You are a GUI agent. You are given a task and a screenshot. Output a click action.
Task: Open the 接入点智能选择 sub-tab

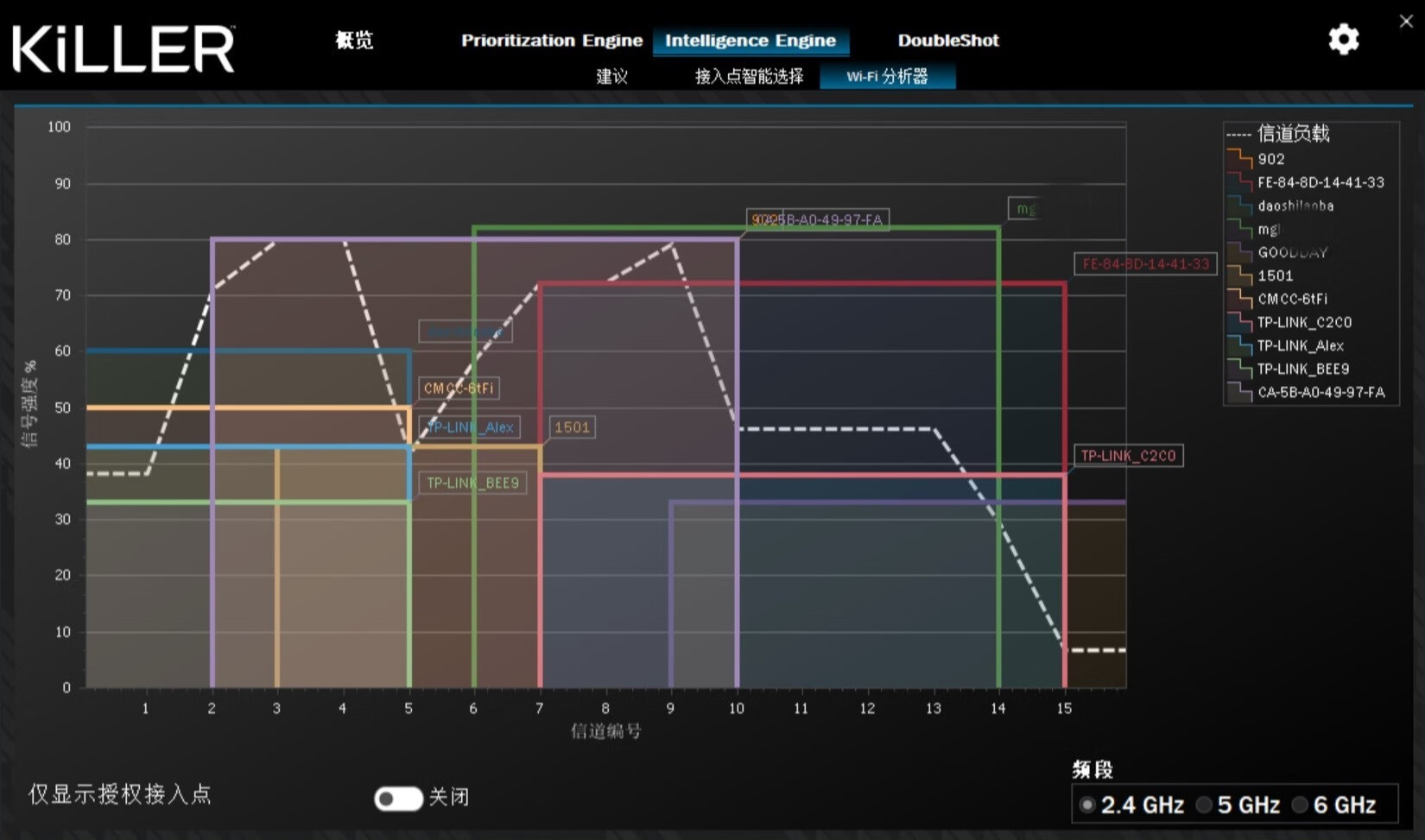(749, 76)
